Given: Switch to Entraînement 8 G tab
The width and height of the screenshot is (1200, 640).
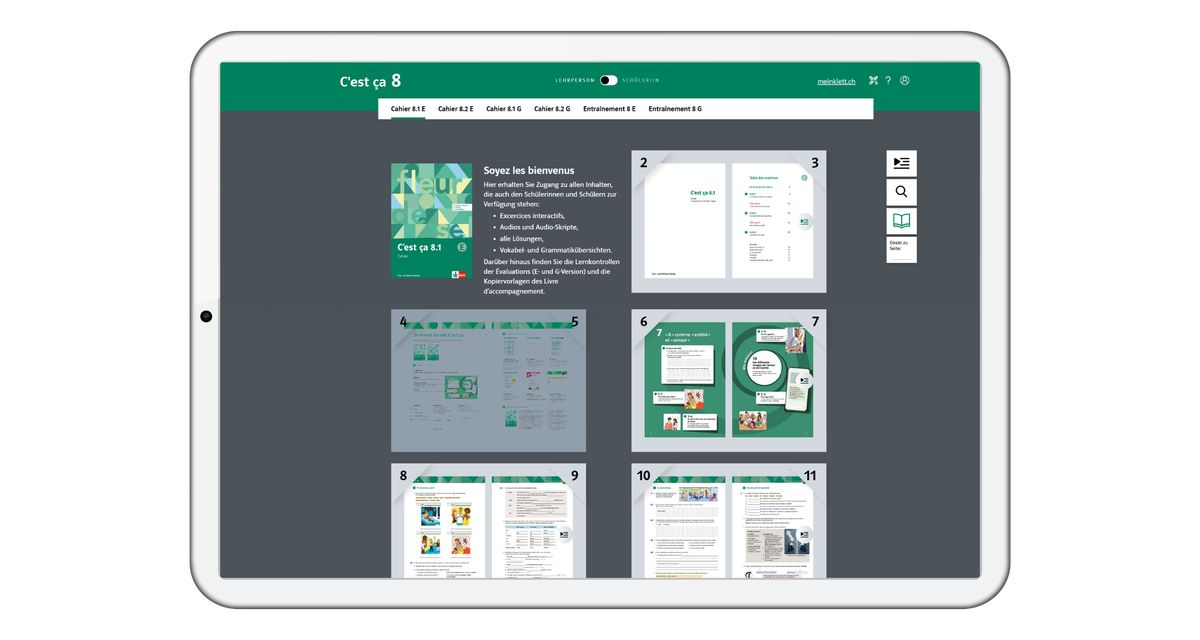Looking at the screenshot, I should 675,108.
